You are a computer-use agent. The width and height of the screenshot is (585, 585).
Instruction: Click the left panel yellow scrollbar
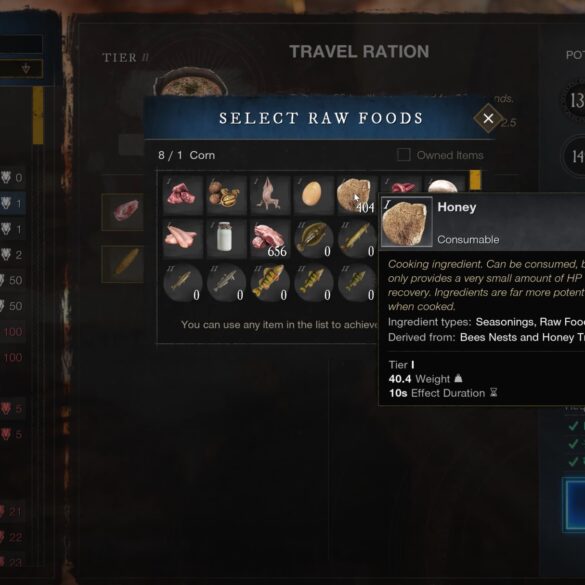click(38, 116)
